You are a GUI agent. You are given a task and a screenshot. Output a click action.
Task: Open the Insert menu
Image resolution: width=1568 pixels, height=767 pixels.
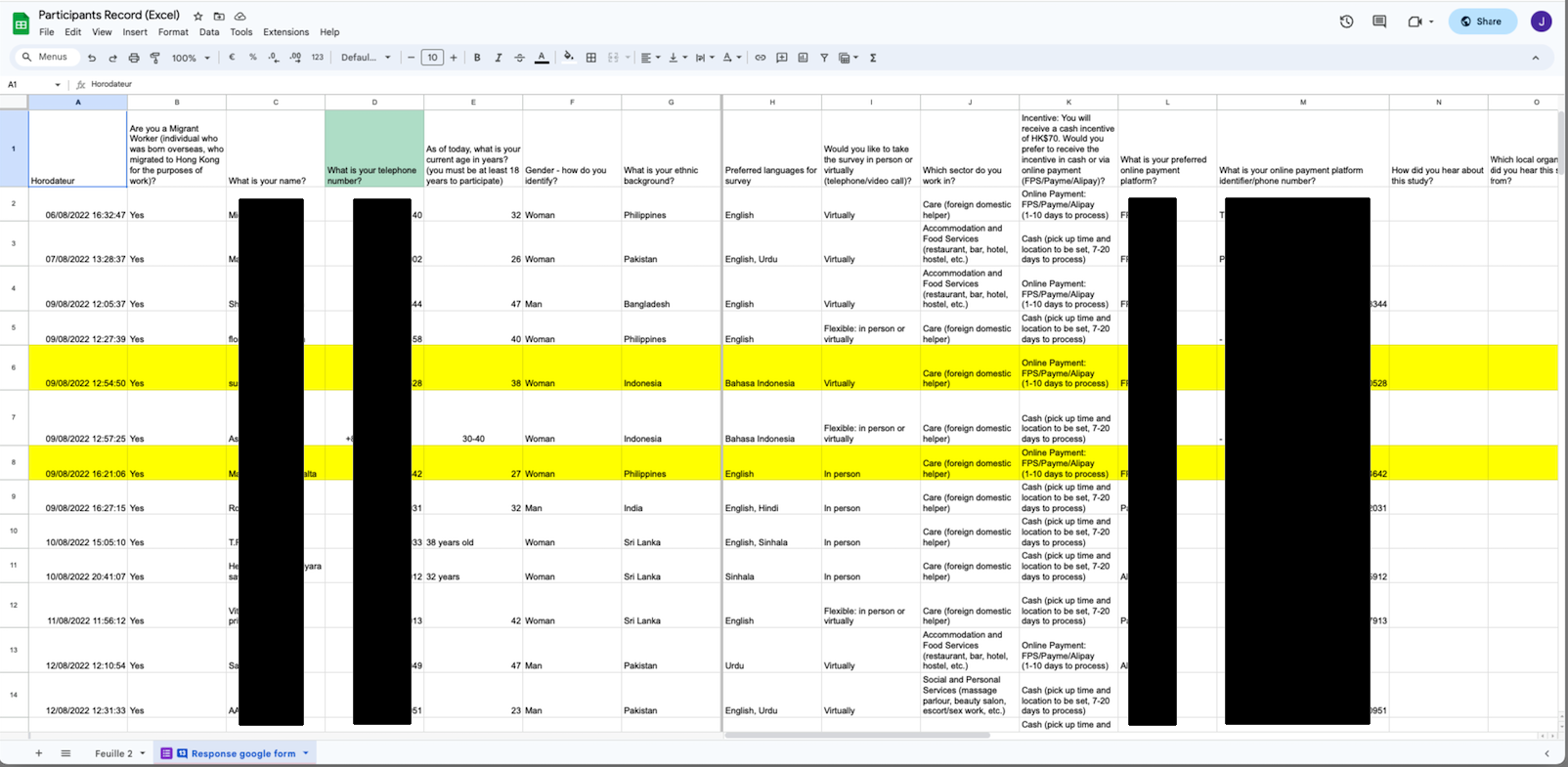(x=135, y=32)
